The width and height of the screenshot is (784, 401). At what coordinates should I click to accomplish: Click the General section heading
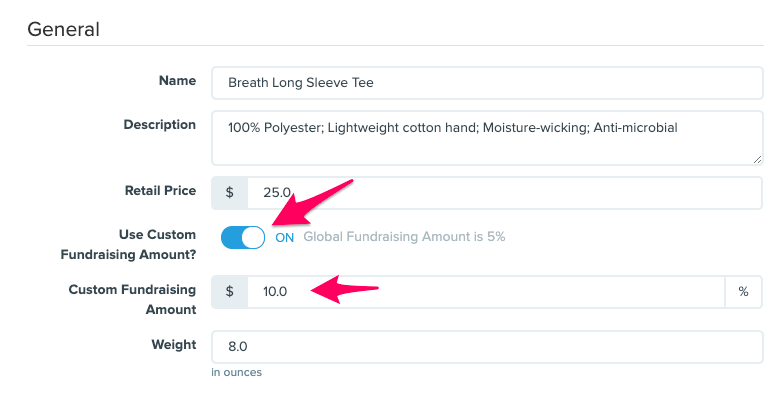63,29
